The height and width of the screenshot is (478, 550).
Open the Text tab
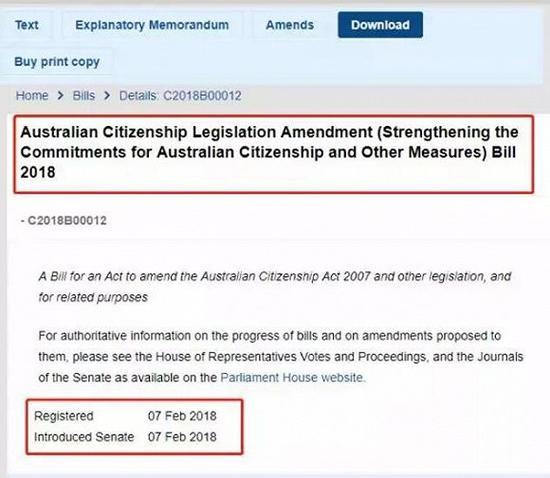27,25
